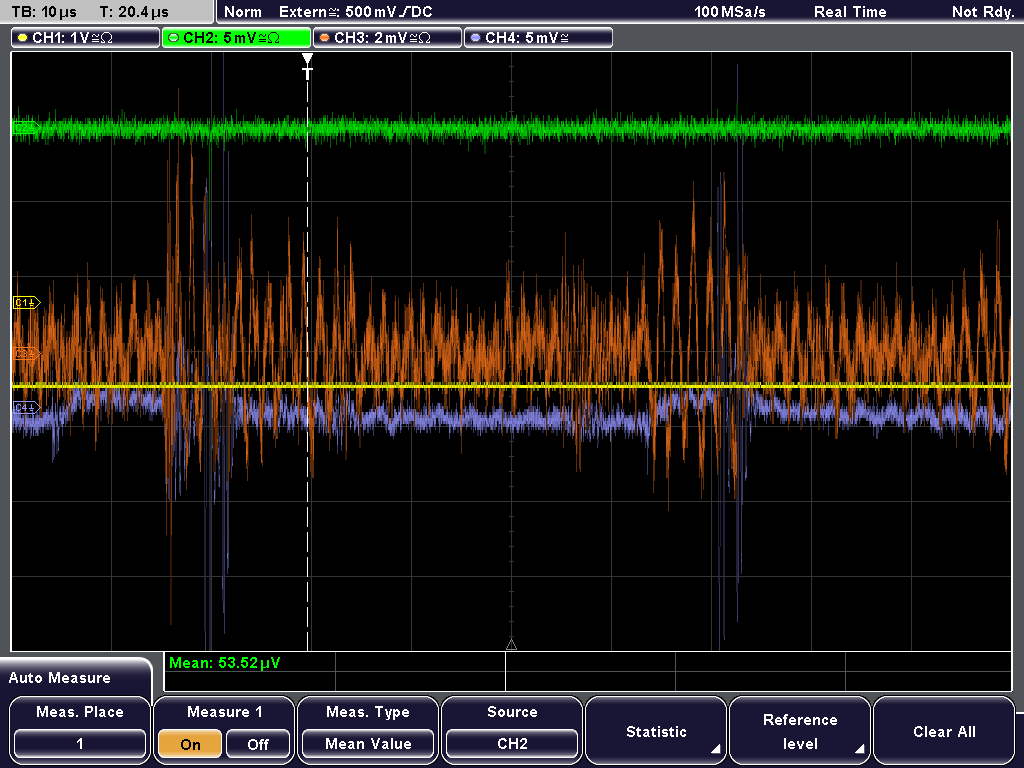Open Meas. Type Mean Value selector
Image resolution: width=1024 pixels, height=768 pixels.
[368, 744]
